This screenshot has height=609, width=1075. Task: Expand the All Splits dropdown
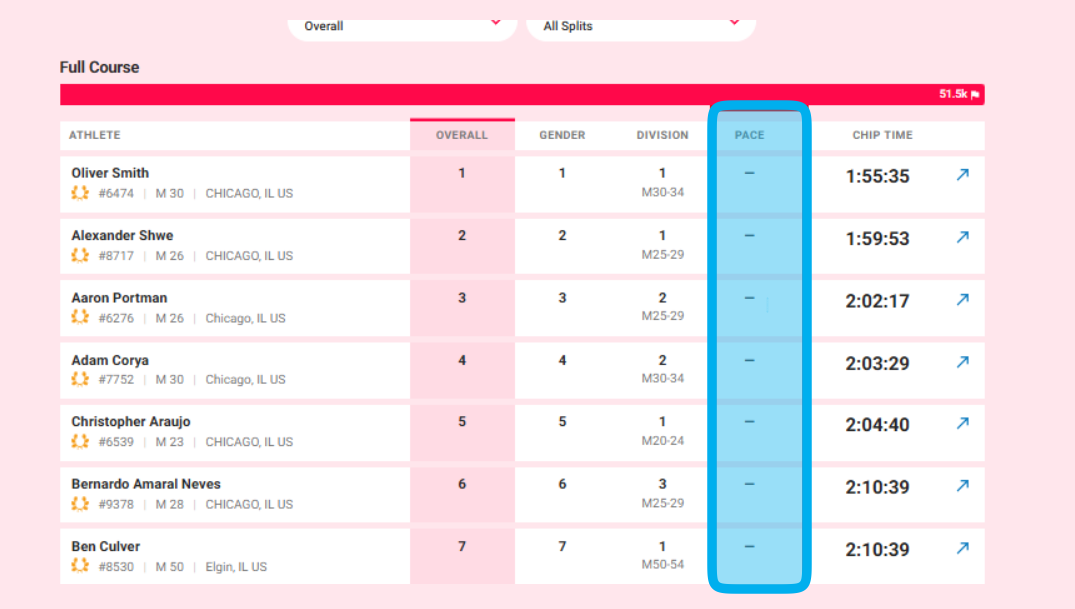[x=641, y=26]
